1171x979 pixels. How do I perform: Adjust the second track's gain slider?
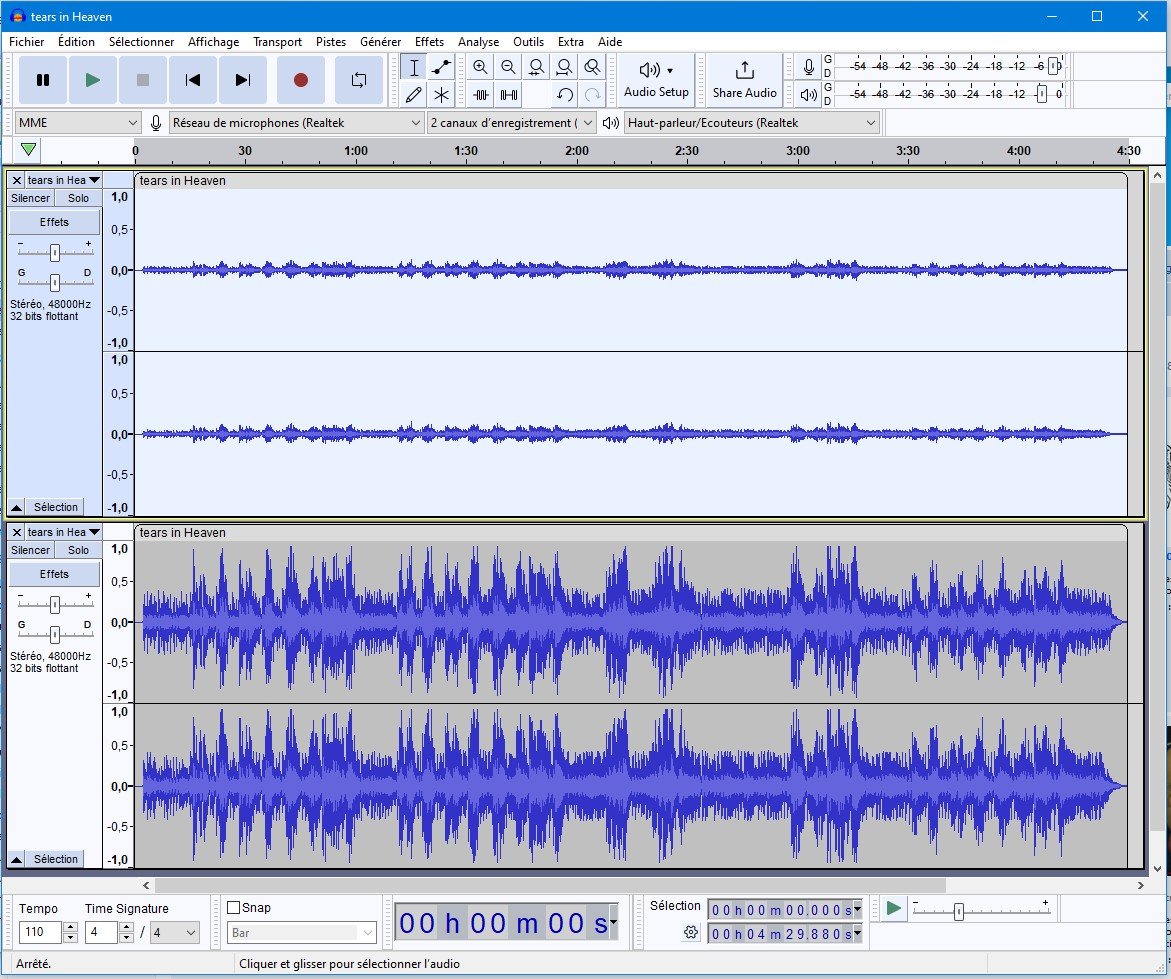point(55,605)
